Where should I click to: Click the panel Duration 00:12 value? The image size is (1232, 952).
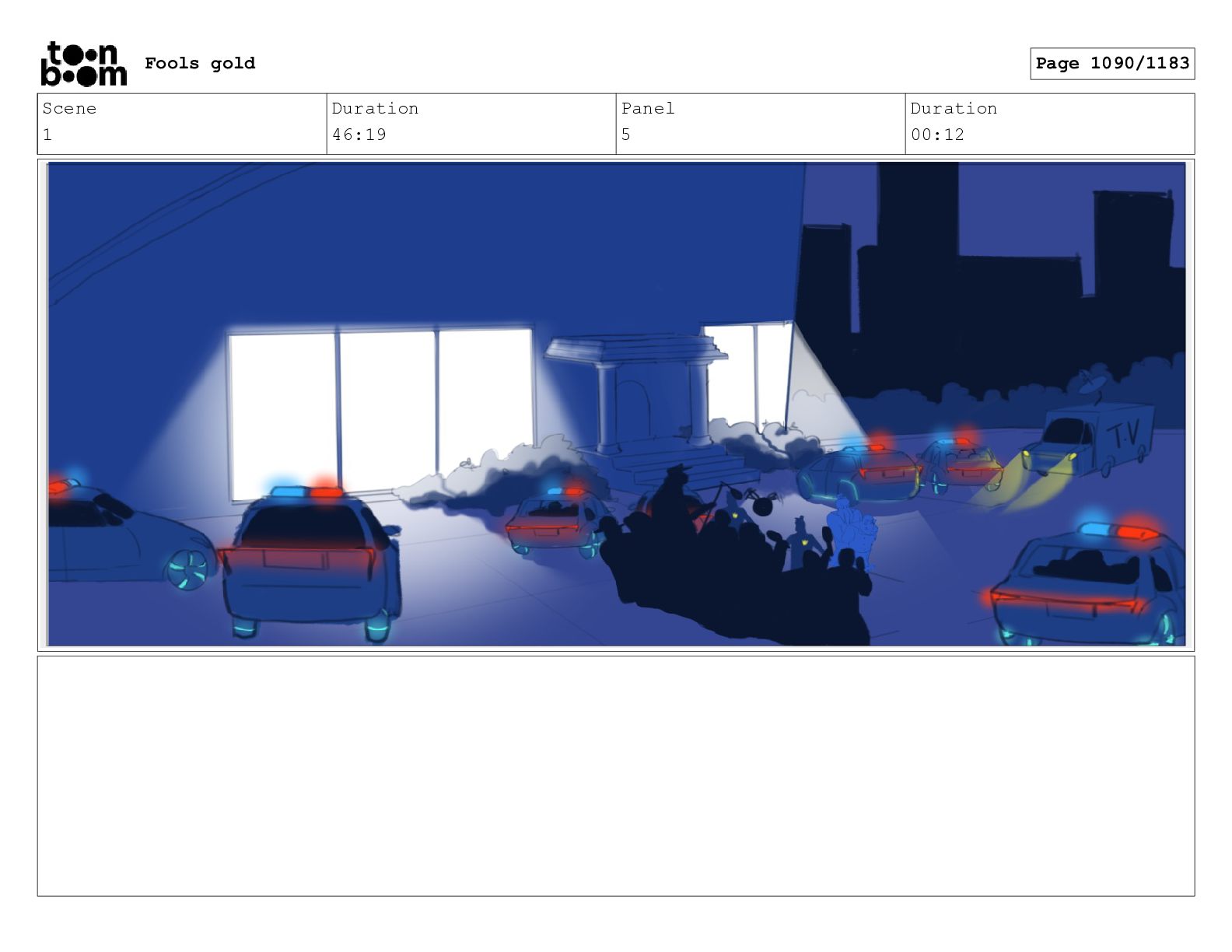937,135
